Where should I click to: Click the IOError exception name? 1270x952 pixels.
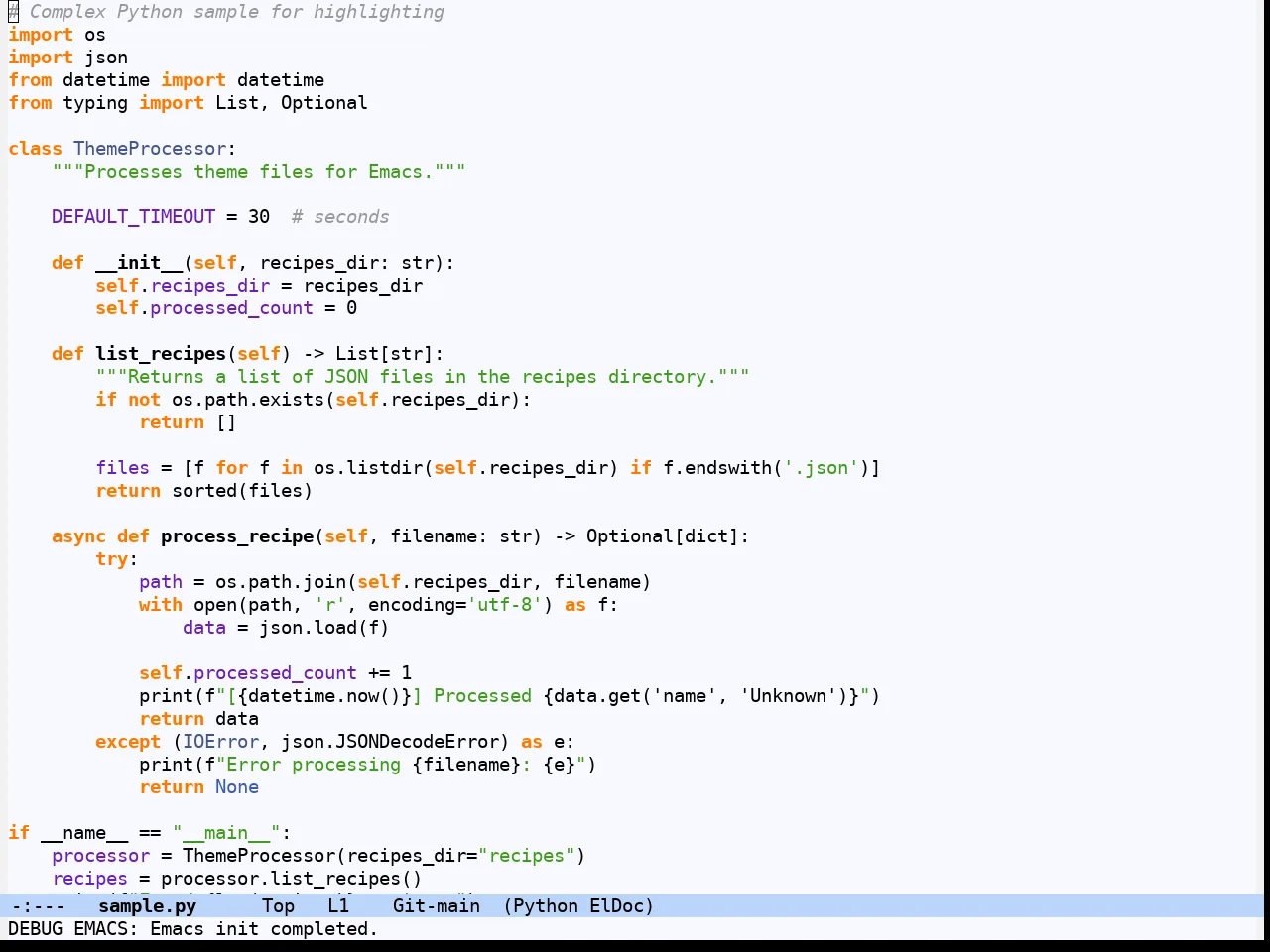click(x=220, y=742)
